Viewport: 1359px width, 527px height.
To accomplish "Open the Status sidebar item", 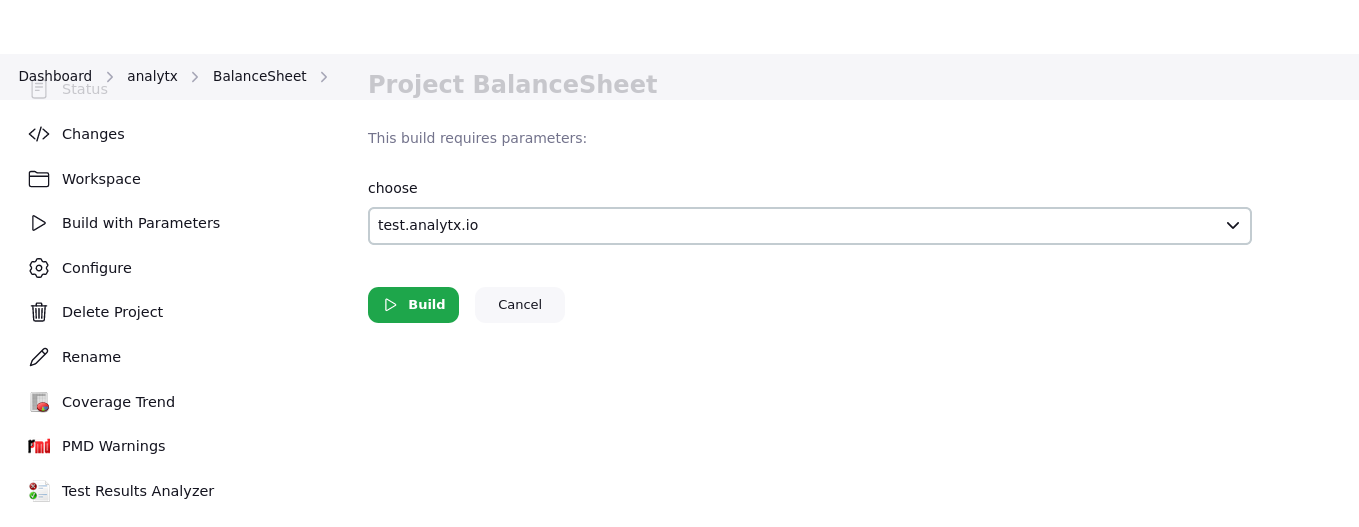I will pyautogui.click(x=84, y=90).
